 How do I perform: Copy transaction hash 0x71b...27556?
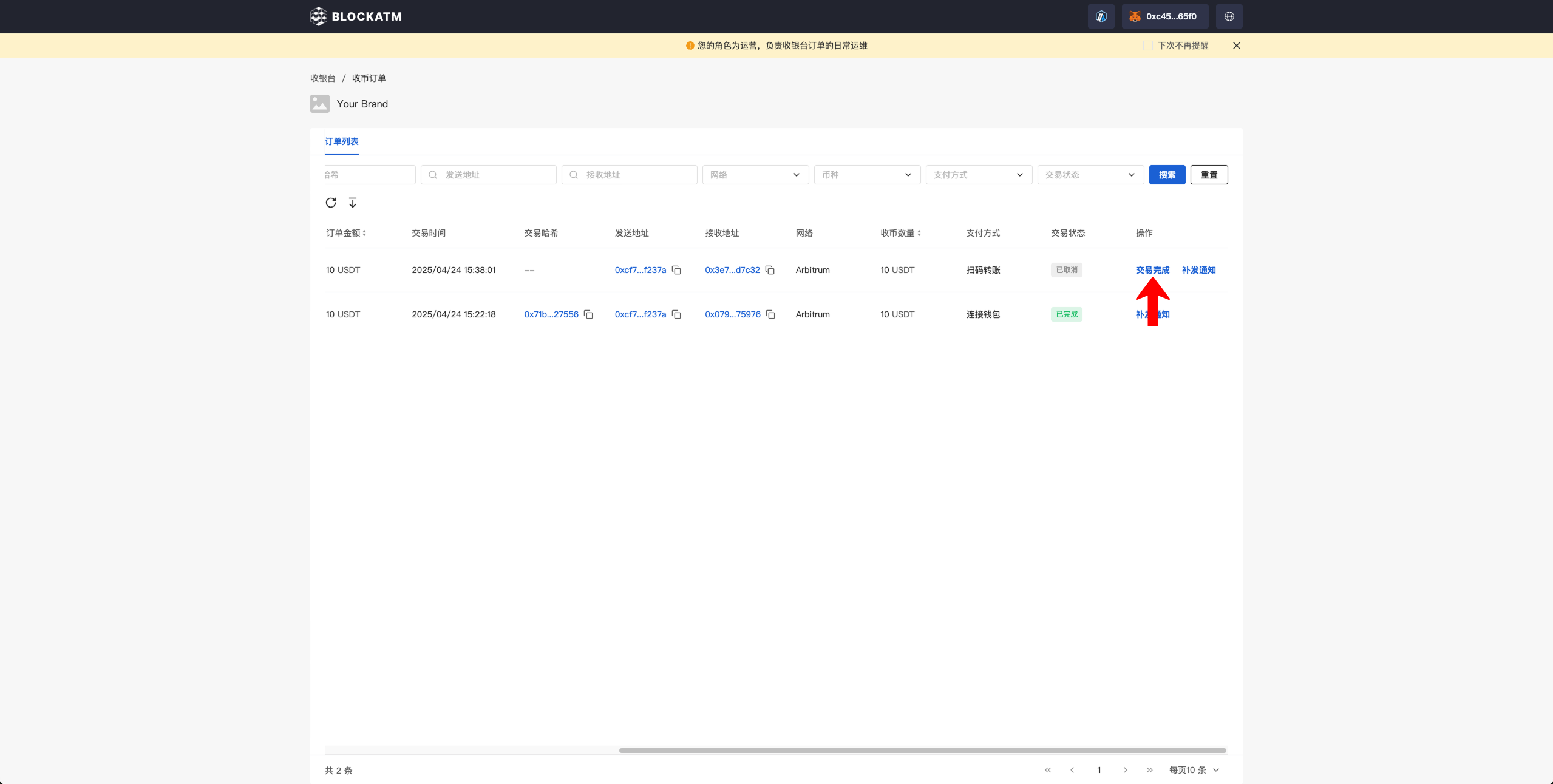pyautogui.click(x=588, y=314)
